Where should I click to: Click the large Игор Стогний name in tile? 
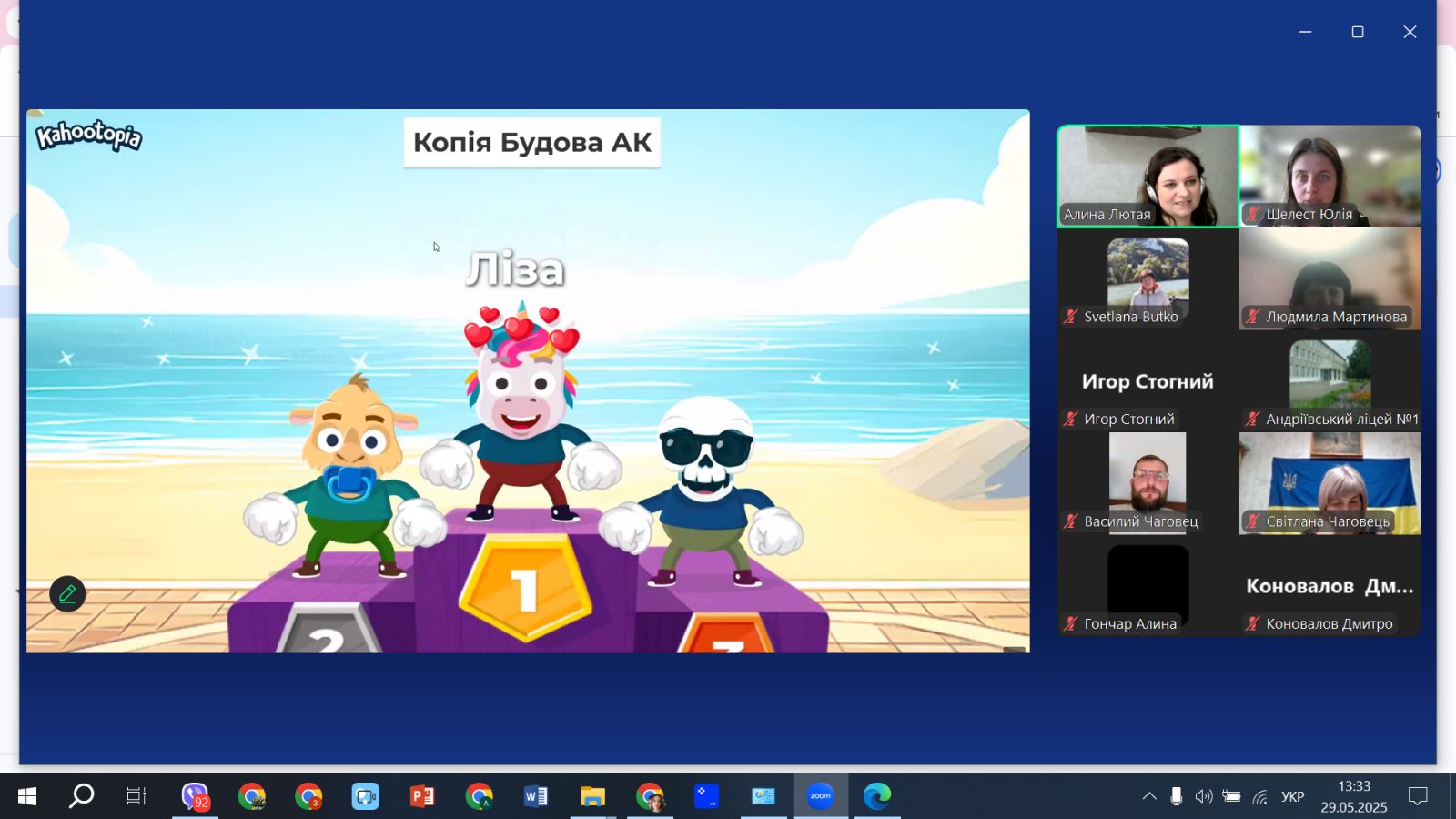[1148, 381]
